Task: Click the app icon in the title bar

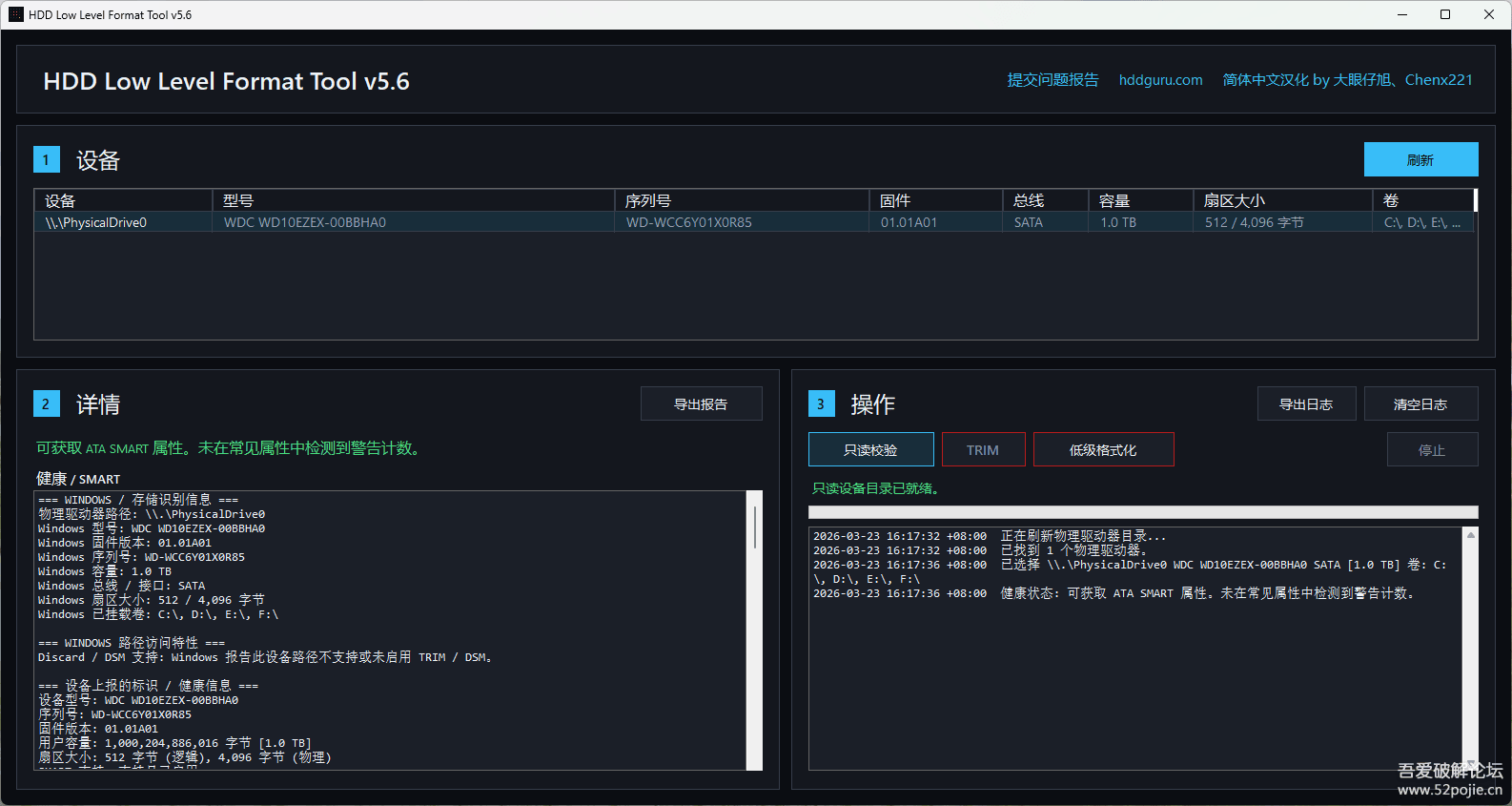Action: (x=15, y=14)
